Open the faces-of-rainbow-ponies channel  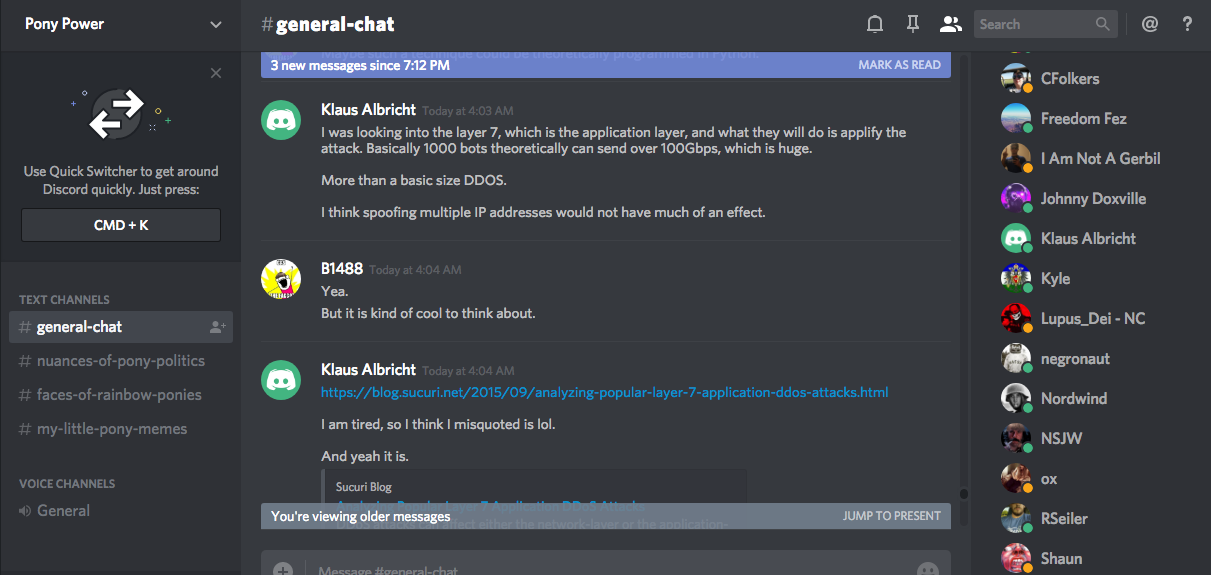119,395
